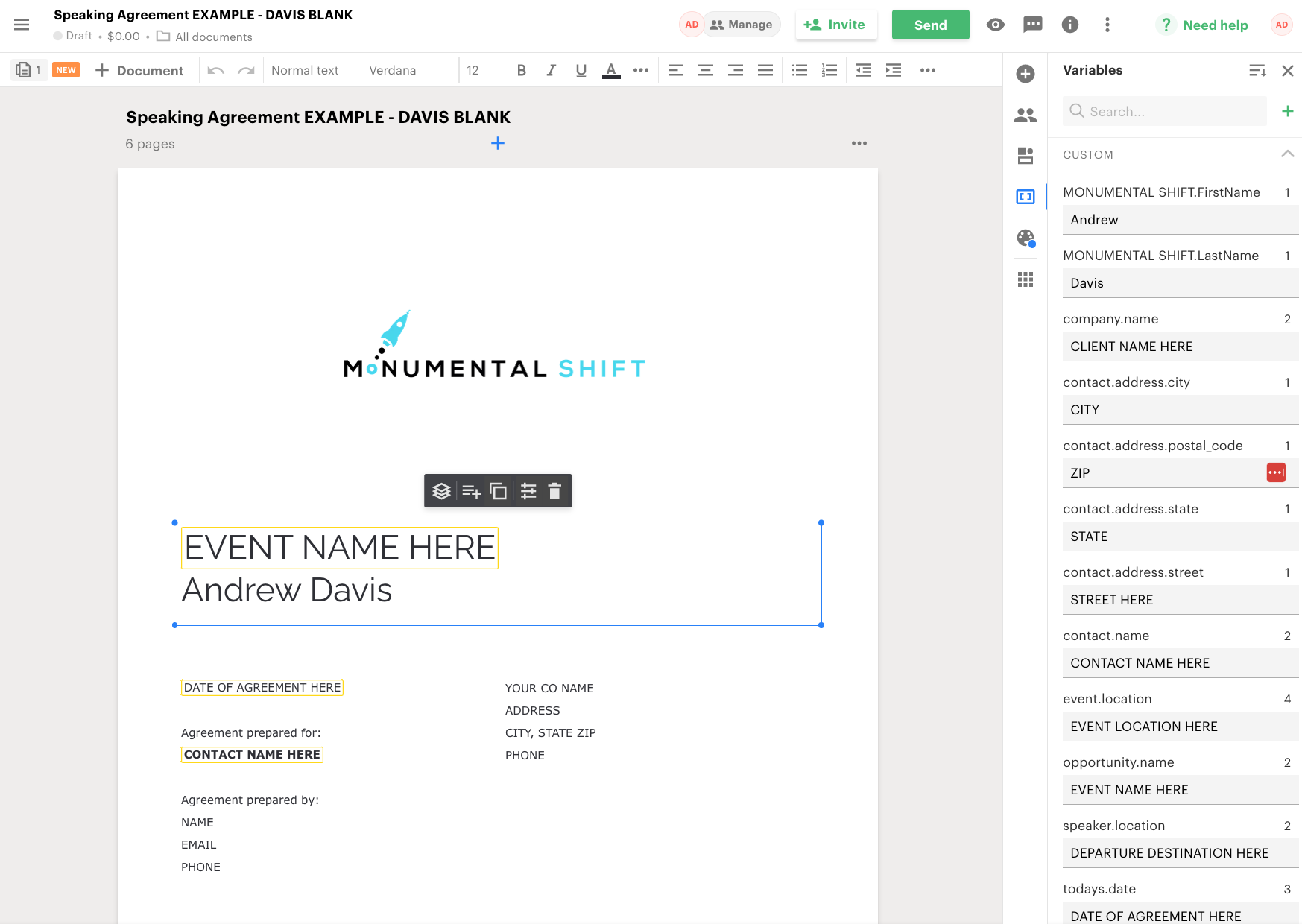Open block layers icon in floating toolbar
1302x924 pixels.
click(x=442, y=491)
